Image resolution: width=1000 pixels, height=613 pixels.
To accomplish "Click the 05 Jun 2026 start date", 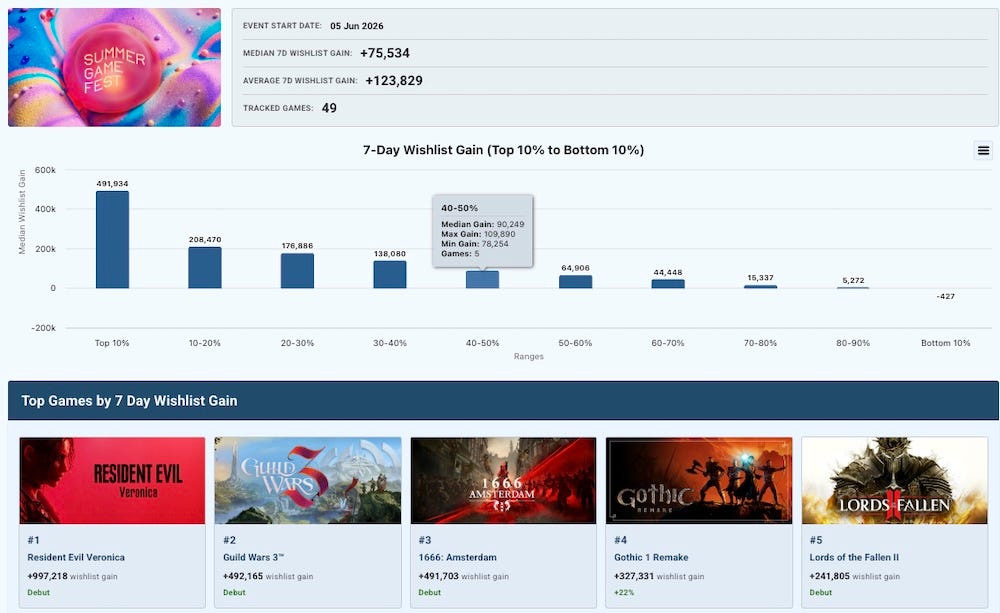I will [357, 26].
